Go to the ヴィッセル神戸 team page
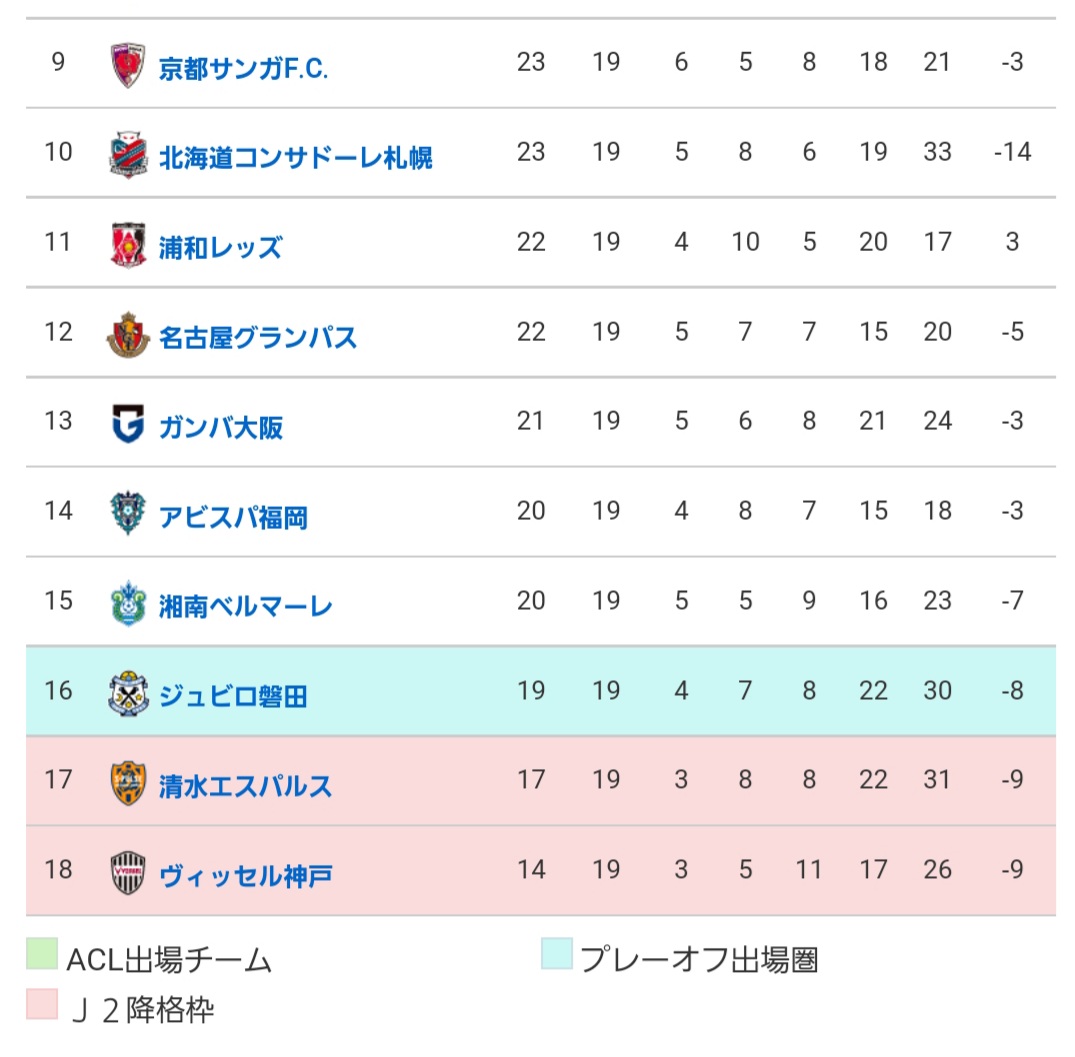 tap(246, 876)
